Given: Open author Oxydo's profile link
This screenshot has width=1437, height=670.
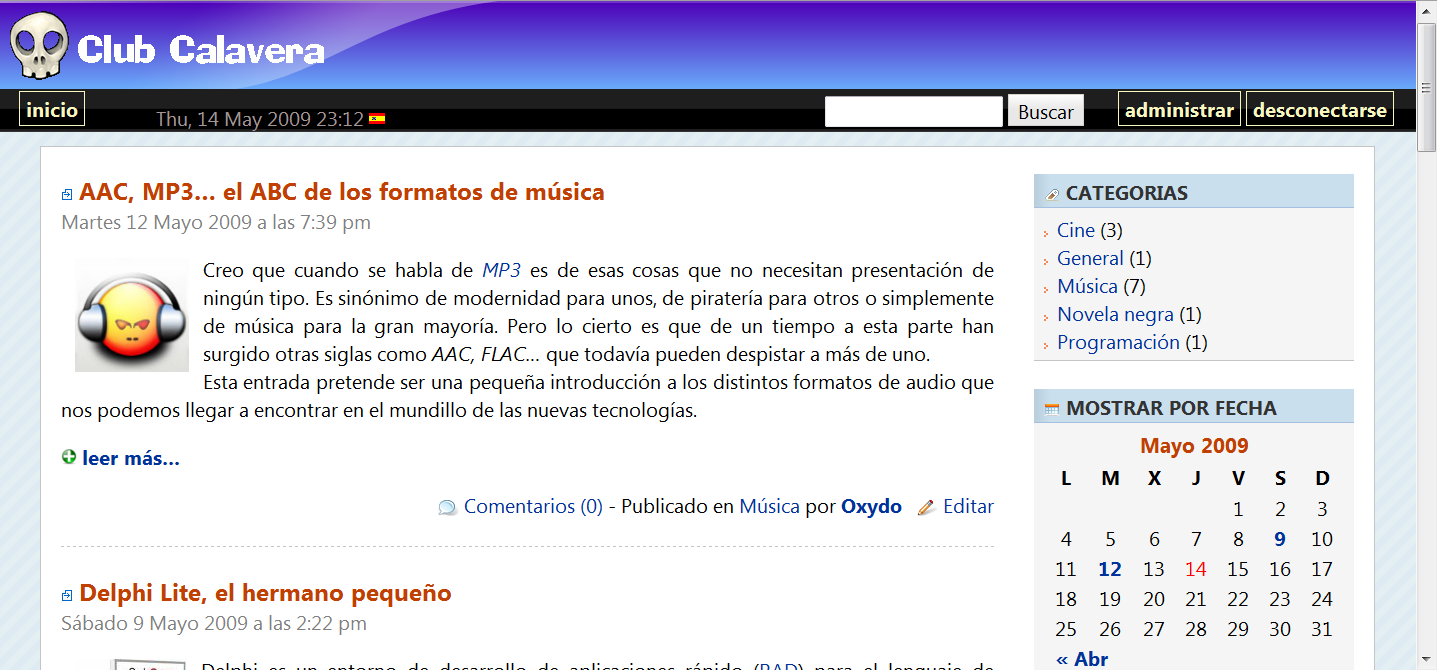Looking at the screenshot, I should coord(871,507).
